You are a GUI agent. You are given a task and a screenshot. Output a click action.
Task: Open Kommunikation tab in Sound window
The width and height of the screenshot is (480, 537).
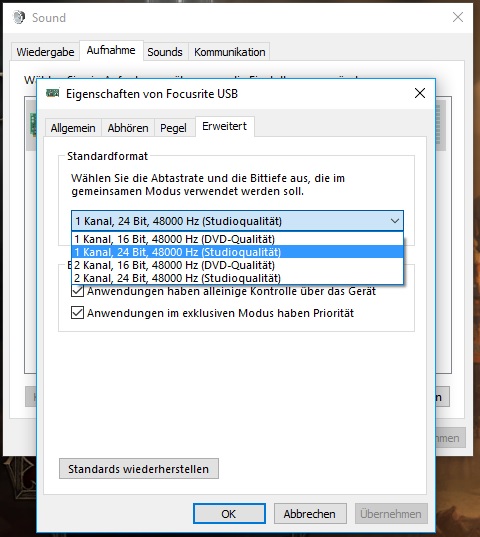(x=229, y=52)
